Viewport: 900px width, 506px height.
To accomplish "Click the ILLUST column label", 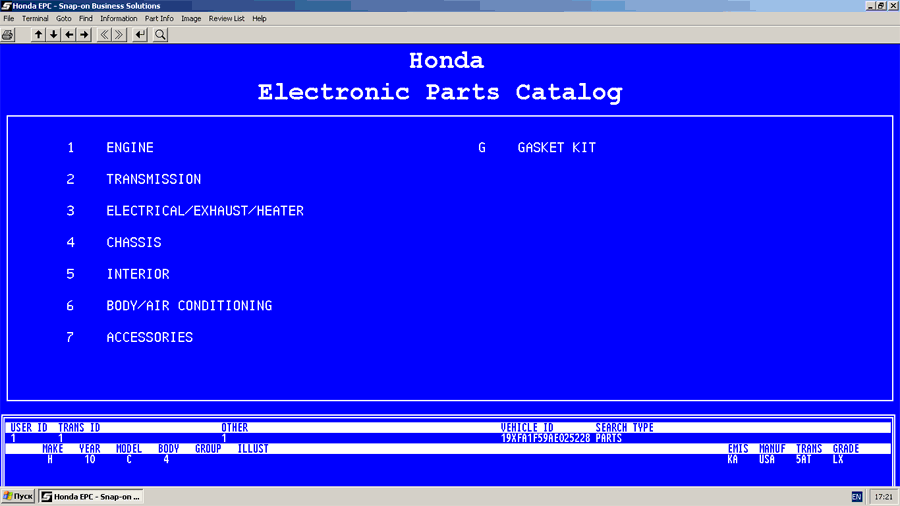I will pos(253,449).
